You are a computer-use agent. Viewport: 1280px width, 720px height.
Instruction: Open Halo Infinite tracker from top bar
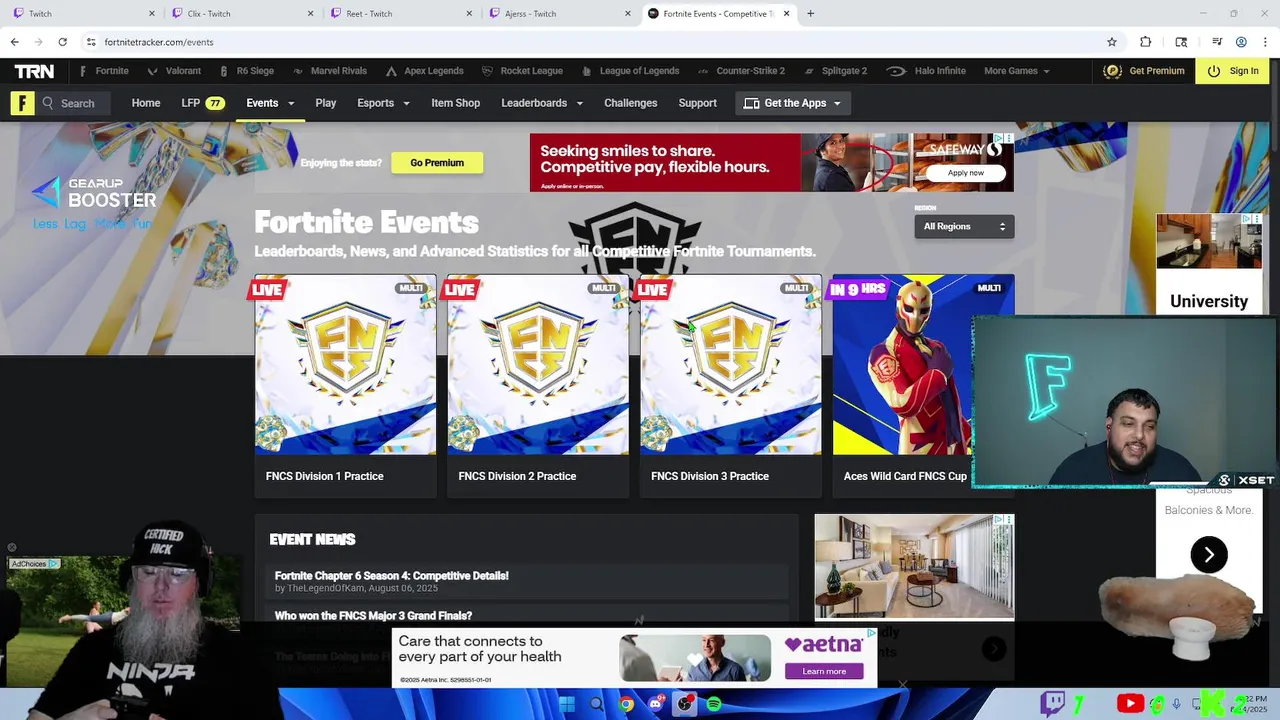point(926,71)
